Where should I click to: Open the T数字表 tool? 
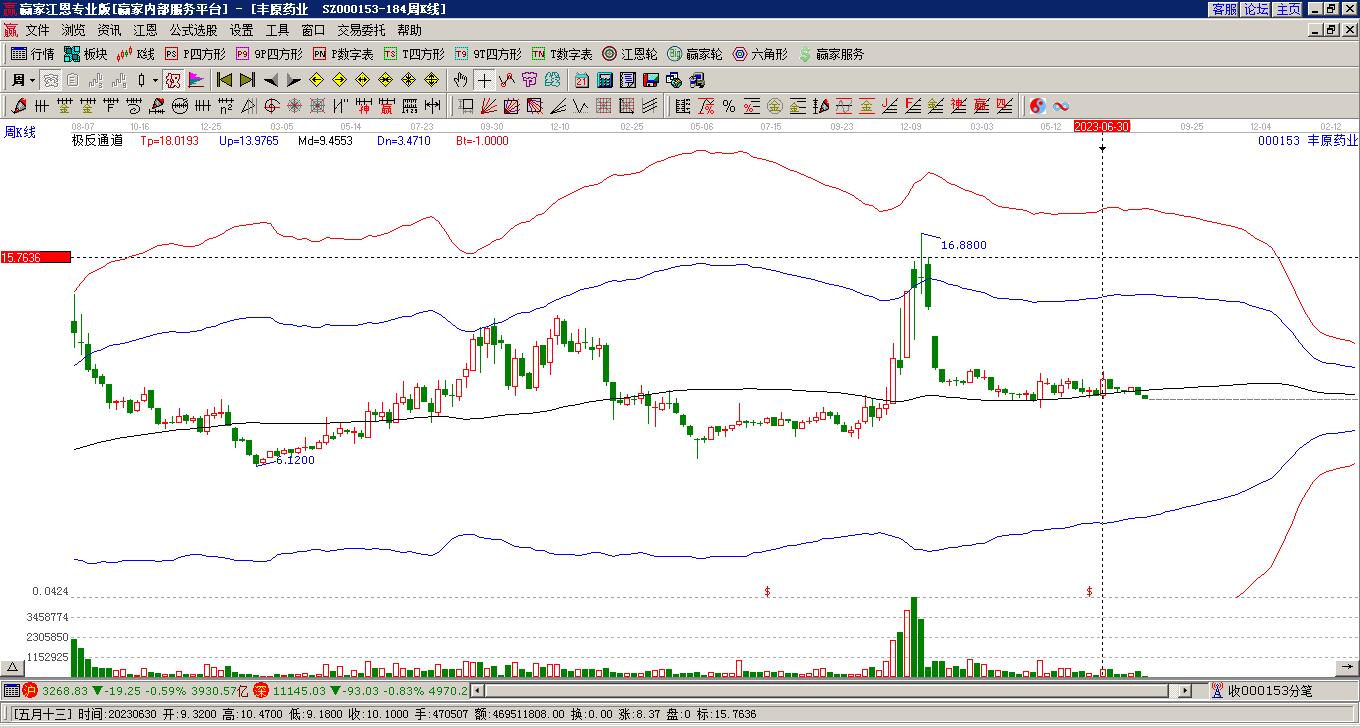(x=562, y=54)
